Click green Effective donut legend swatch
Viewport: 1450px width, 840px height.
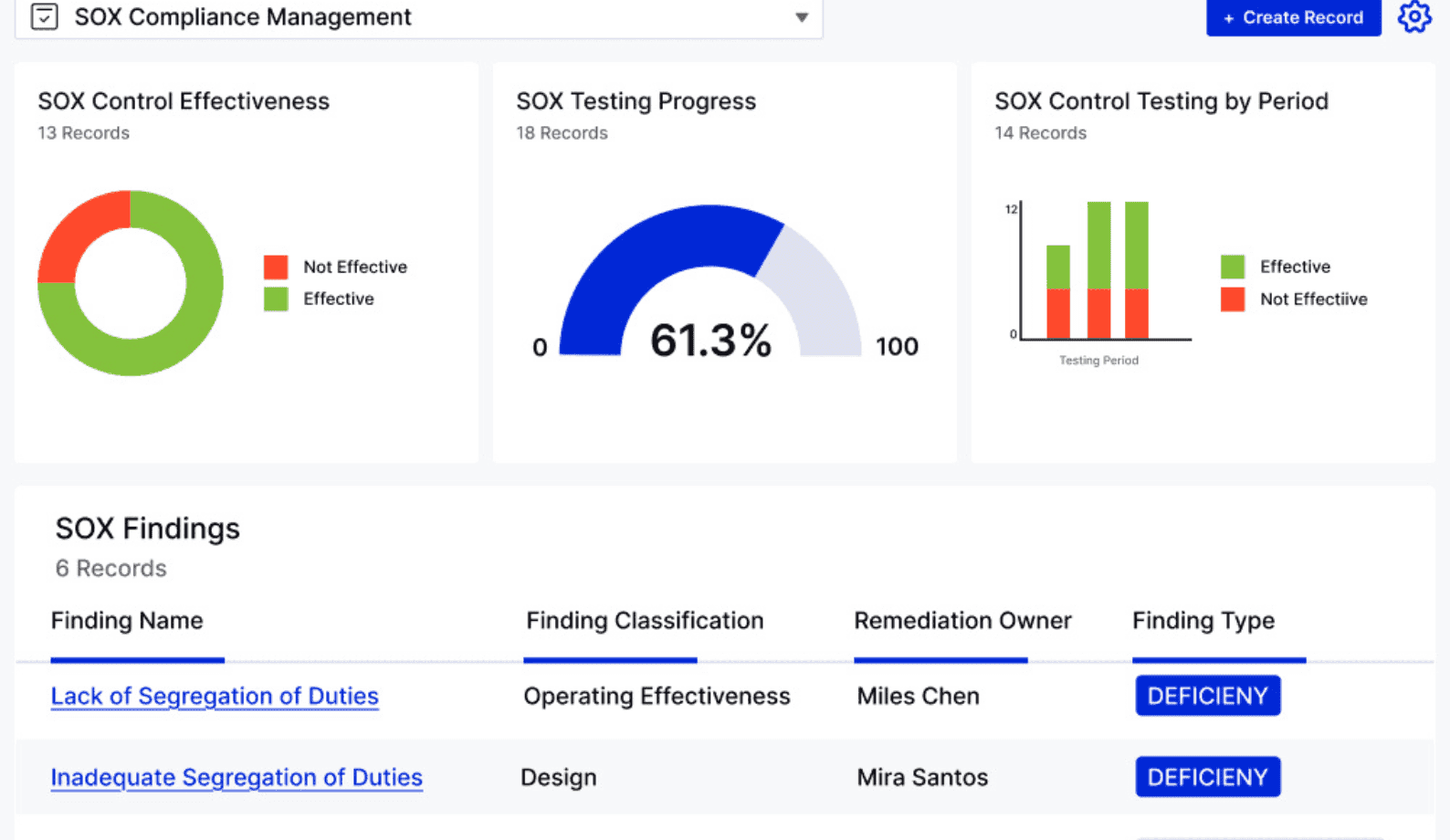(276, 299)
